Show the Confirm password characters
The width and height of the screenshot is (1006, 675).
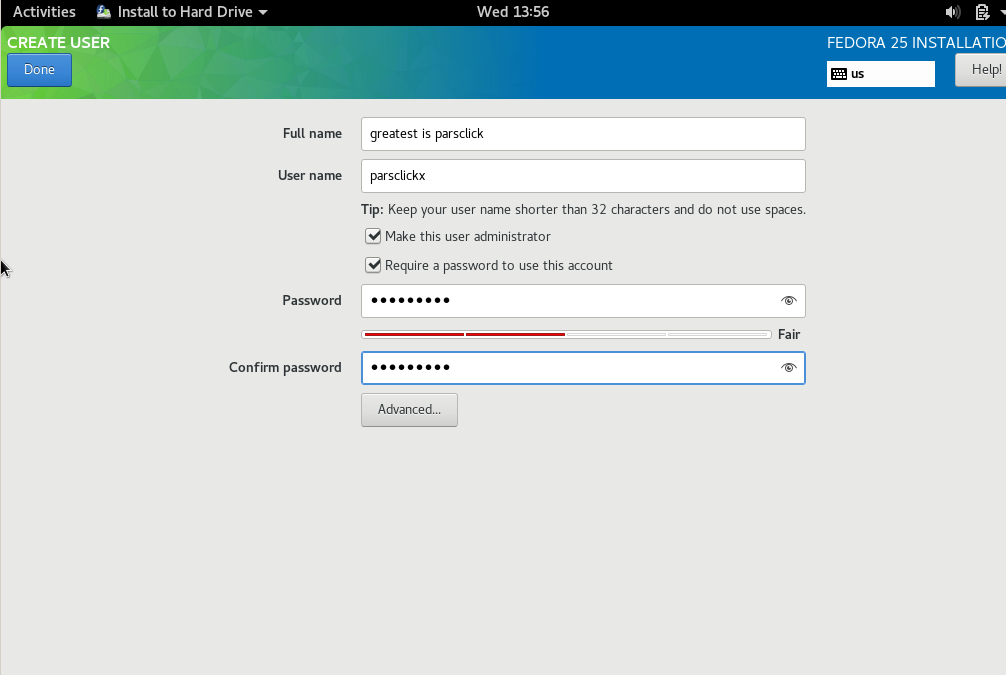(788, 367)
